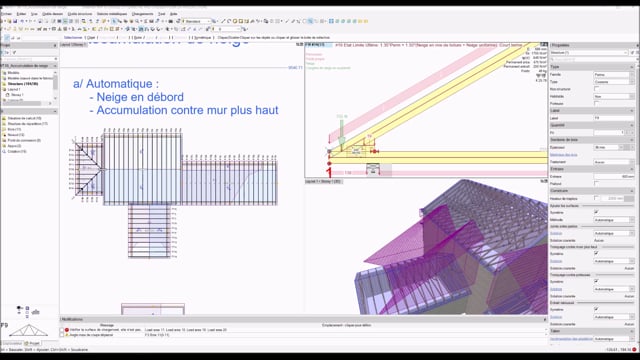The image size is (640, 360).
Task: Select Noeud (13) in the object list
Action: click(16, 135)
